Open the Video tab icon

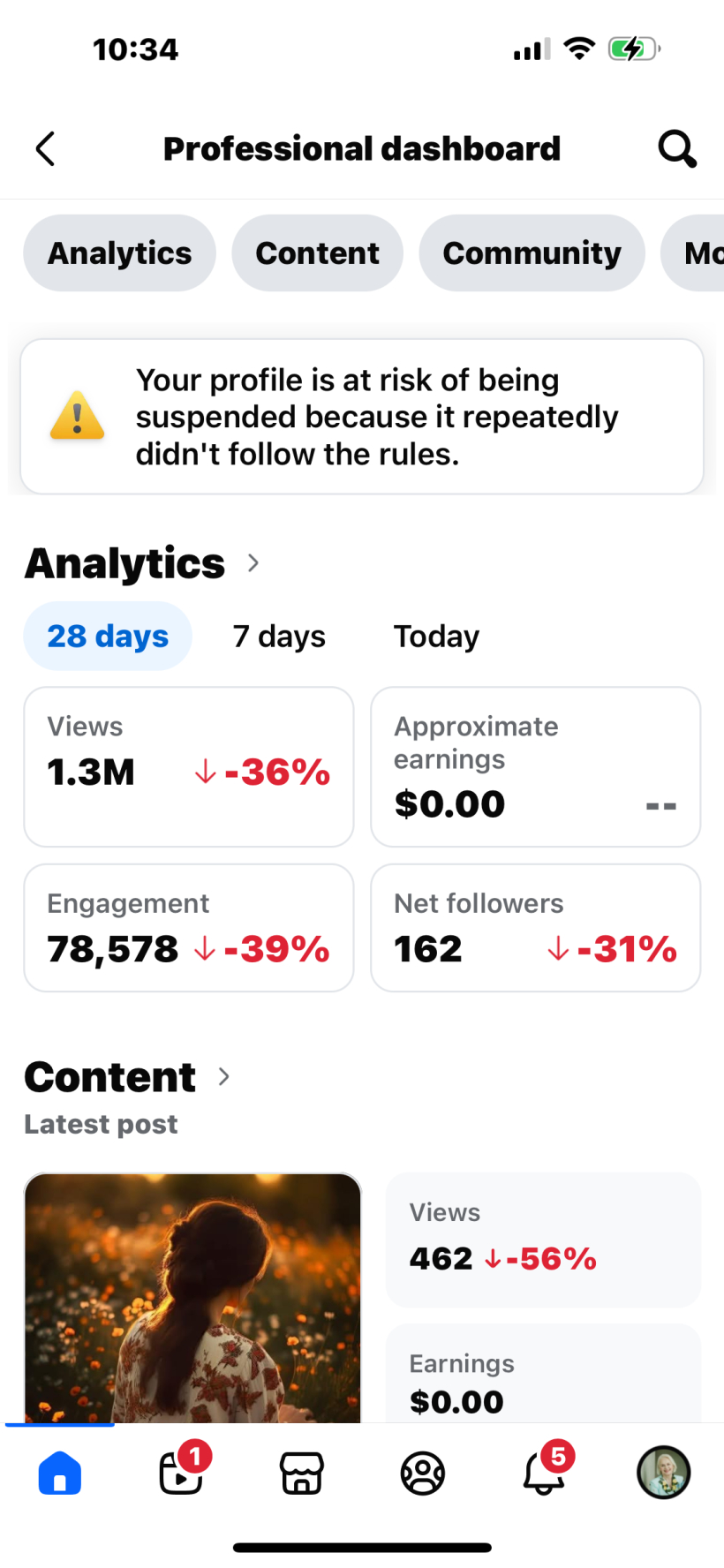[181, 1473]
